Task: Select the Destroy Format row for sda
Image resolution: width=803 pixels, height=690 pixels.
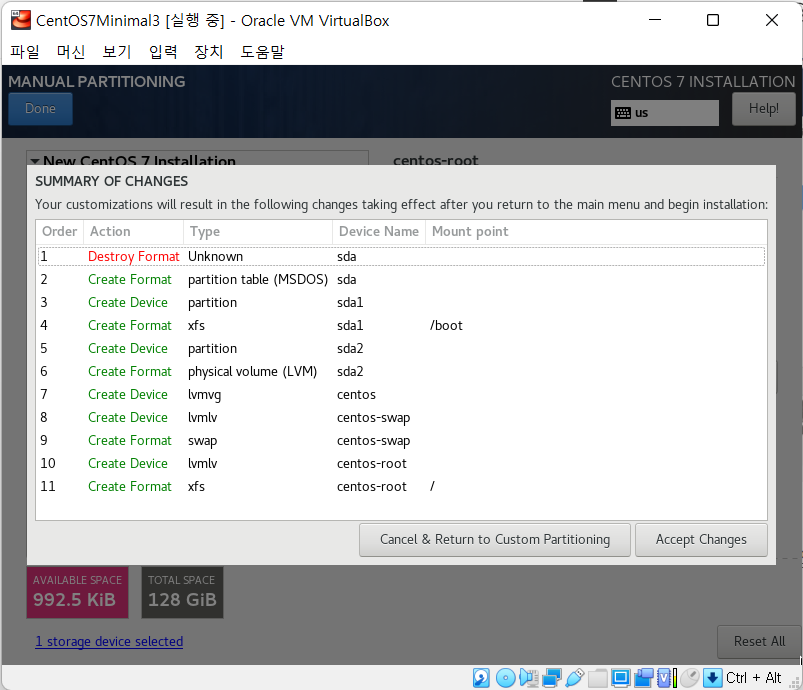Action: pos(402,256)
